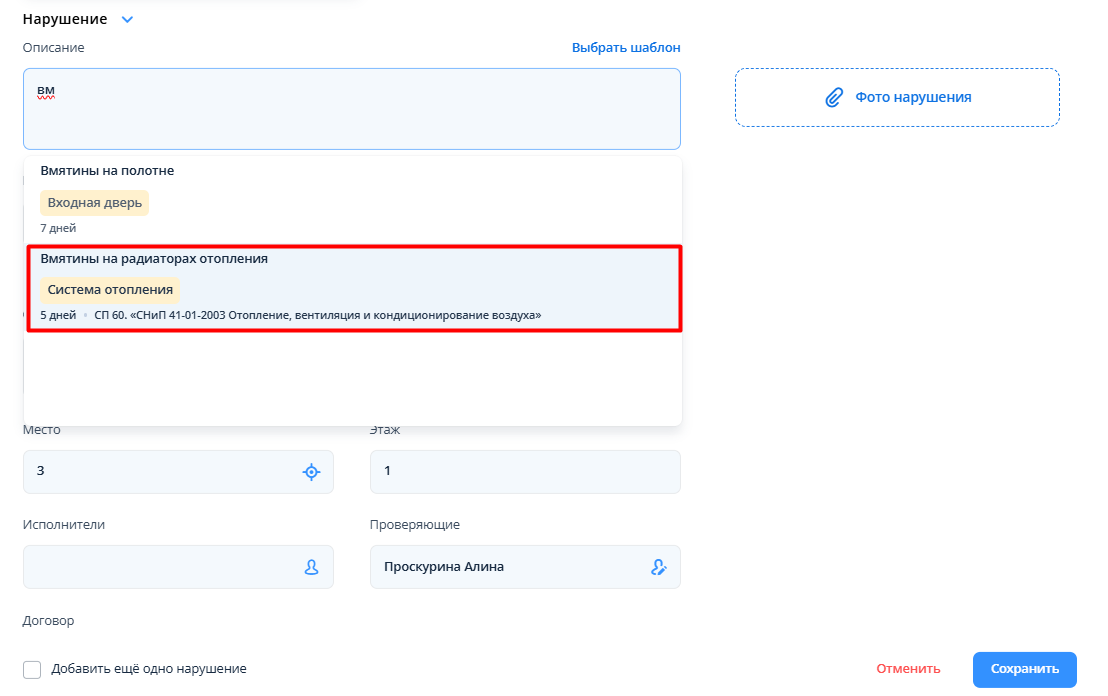Image resolution: width=1108 pixels, height=696 pixels.
Task: Select the Вмятины на полотне suggestion
Action: click(107, 171)
